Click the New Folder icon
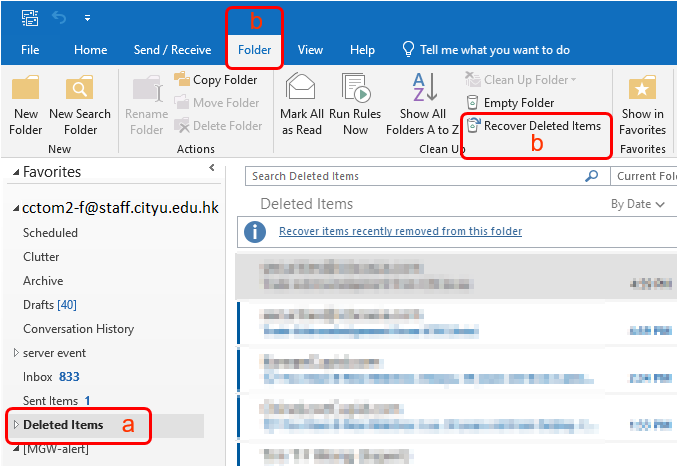Screen dimensions: 677x466 [x=26, y=90]
